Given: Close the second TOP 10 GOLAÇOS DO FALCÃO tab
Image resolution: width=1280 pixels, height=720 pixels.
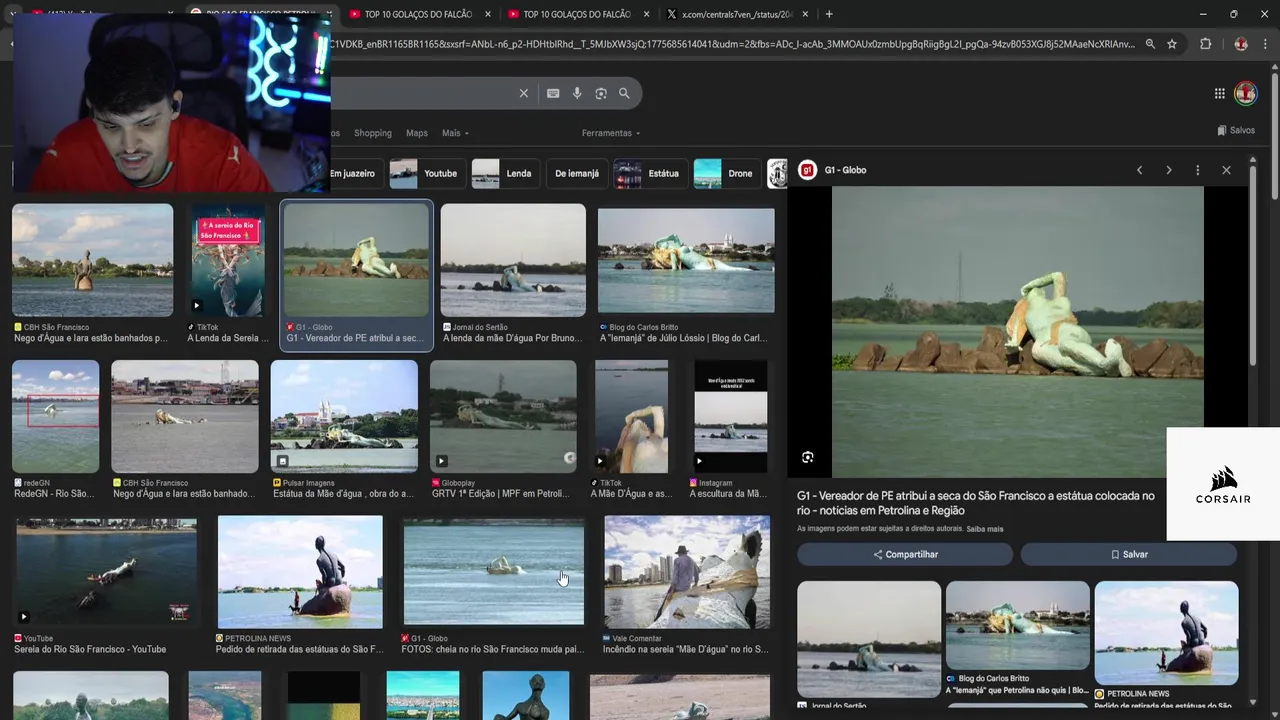Looking at the screenshot, I should point(646,14).
